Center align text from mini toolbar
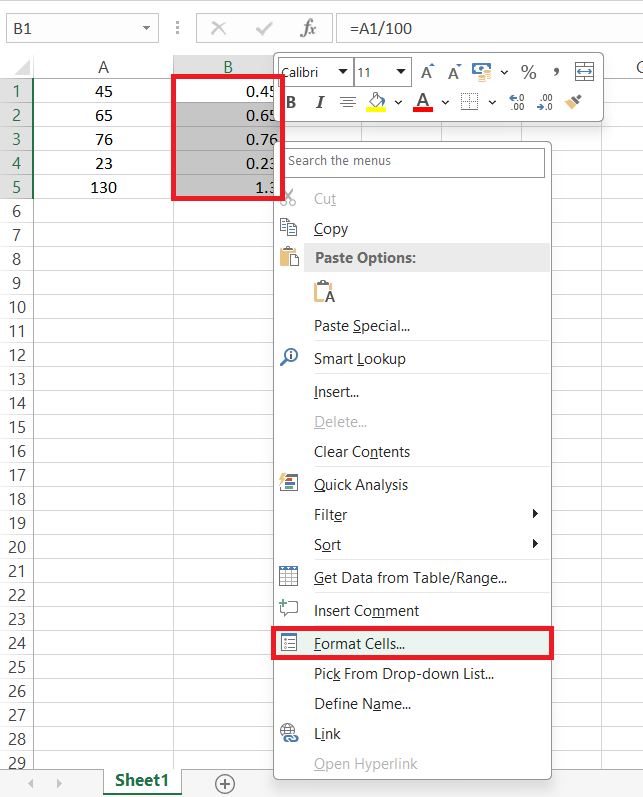The height and width of the screenshot is (797, 643). (x=348, y=102)
